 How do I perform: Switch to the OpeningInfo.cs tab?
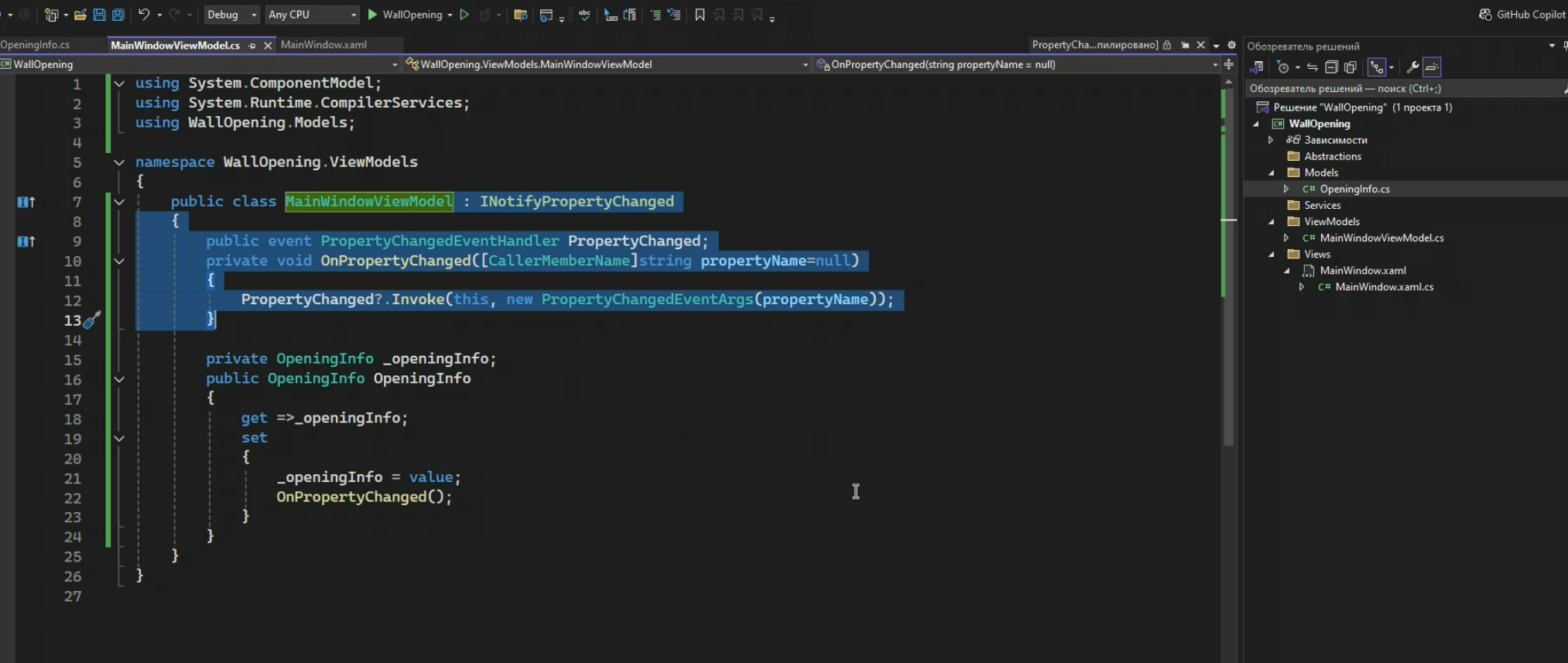(x=35, y=45)
